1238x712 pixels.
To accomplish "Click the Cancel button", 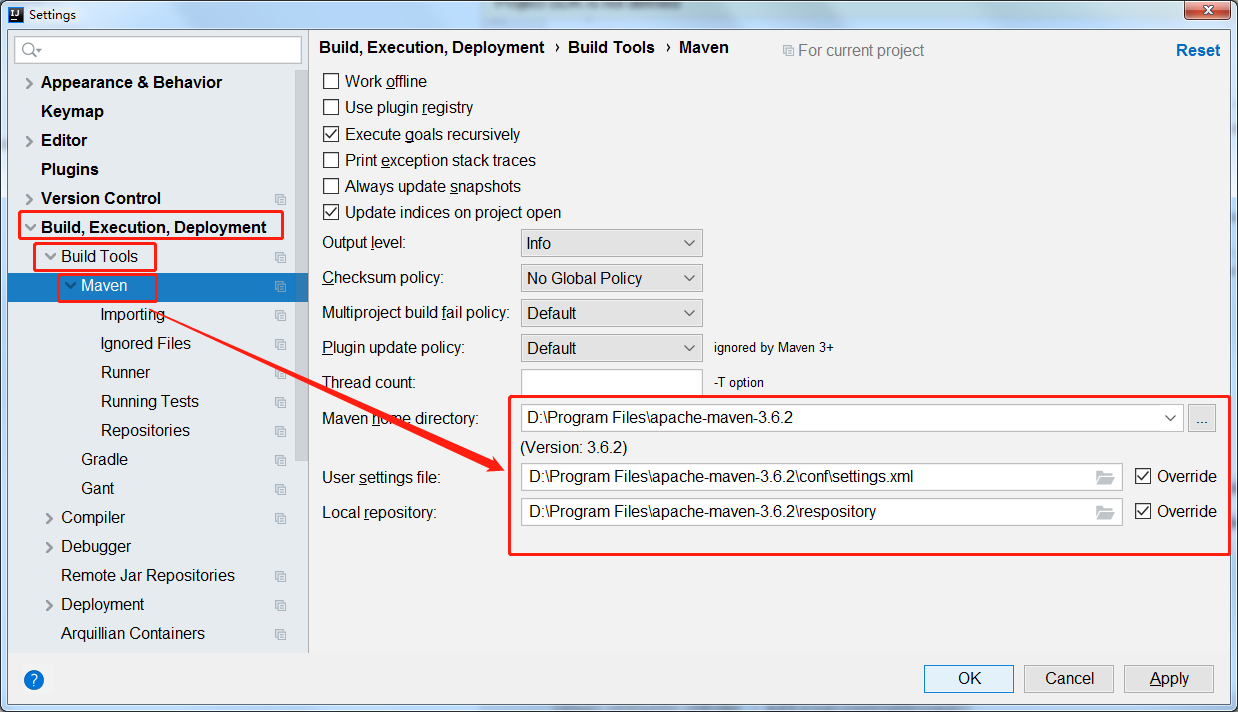I will [1069, 678].
